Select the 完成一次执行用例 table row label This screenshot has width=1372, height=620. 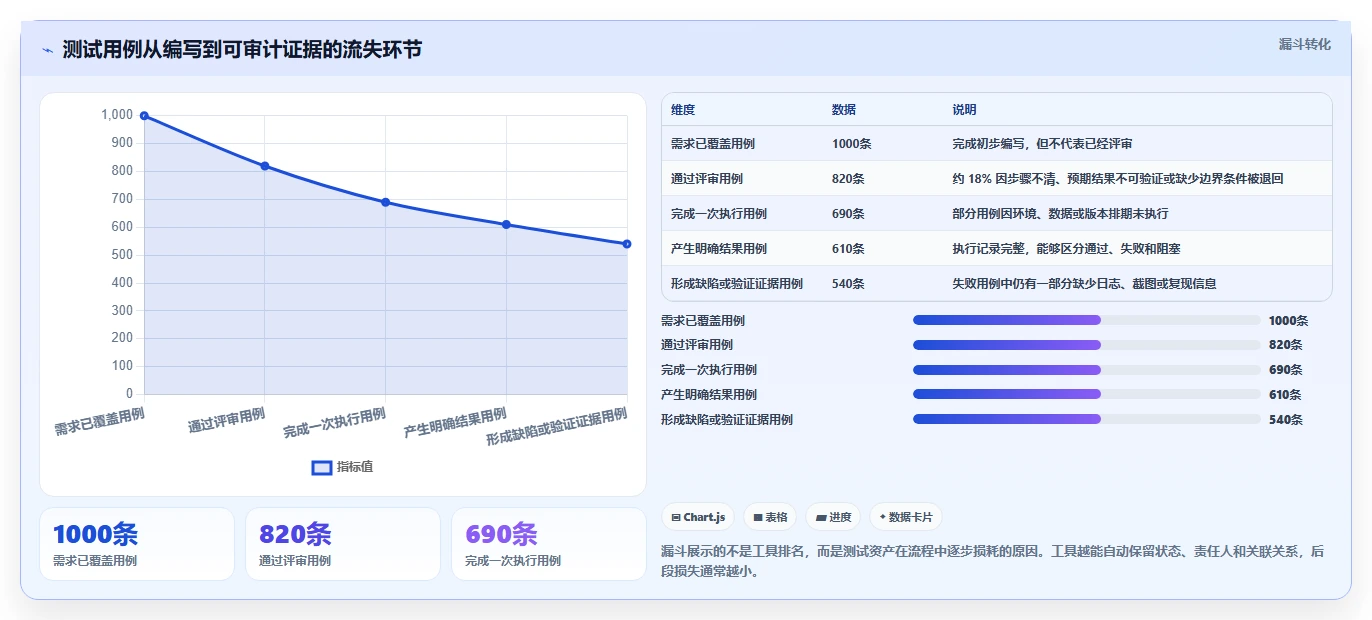click(719, 214)
